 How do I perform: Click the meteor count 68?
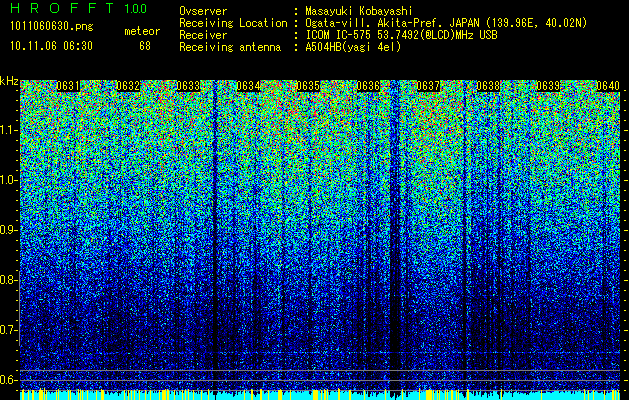coord(145,46)
